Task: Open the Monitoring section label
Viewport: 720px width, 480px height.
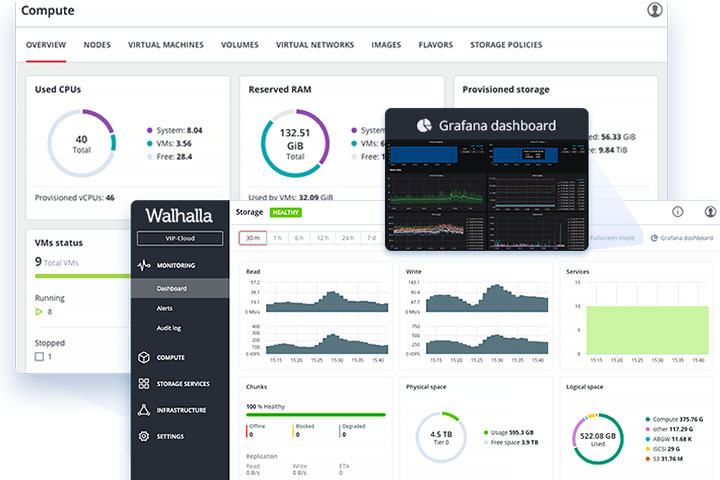Action: pos(176,265)
